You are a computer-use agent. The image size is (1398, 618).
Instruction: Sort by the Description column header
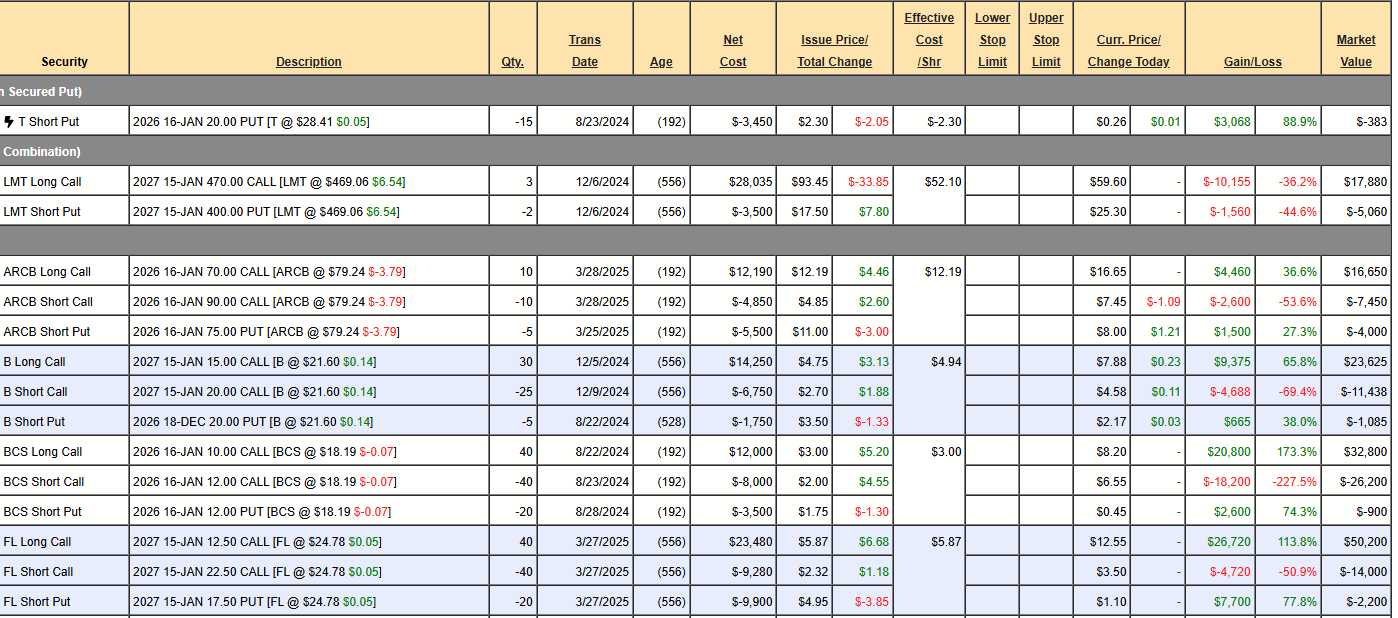tap(308, 62)
